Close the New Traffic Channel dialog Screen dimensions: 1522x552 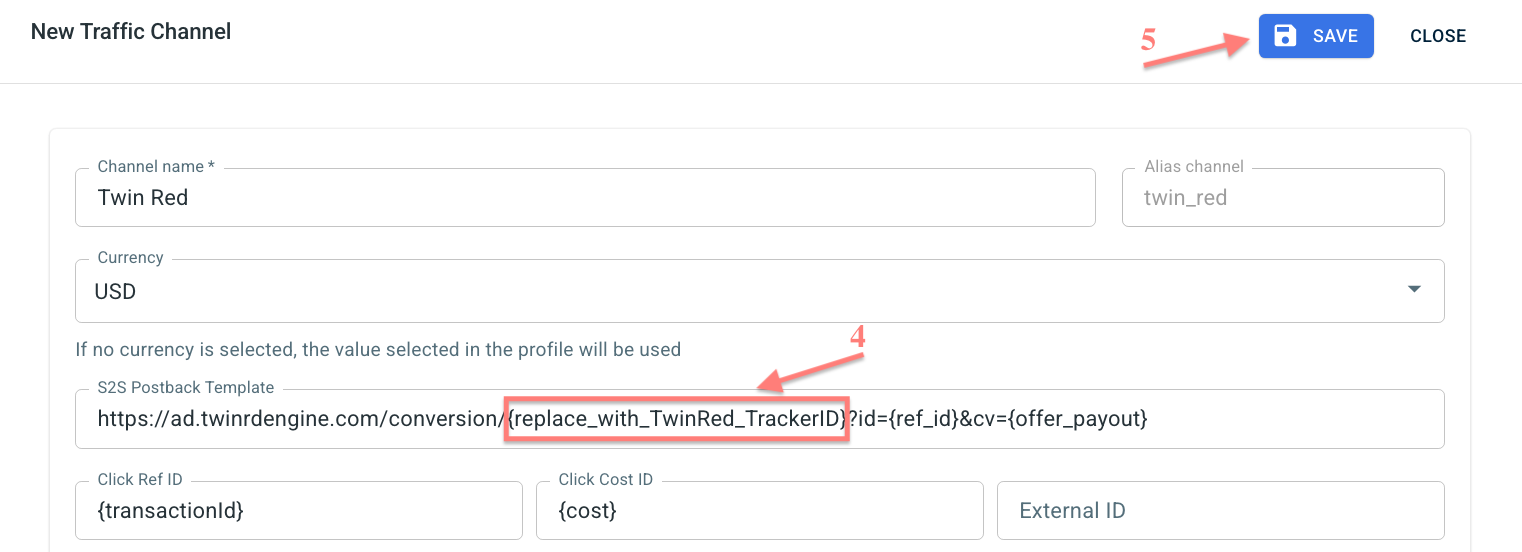[x=1438, y=36]
